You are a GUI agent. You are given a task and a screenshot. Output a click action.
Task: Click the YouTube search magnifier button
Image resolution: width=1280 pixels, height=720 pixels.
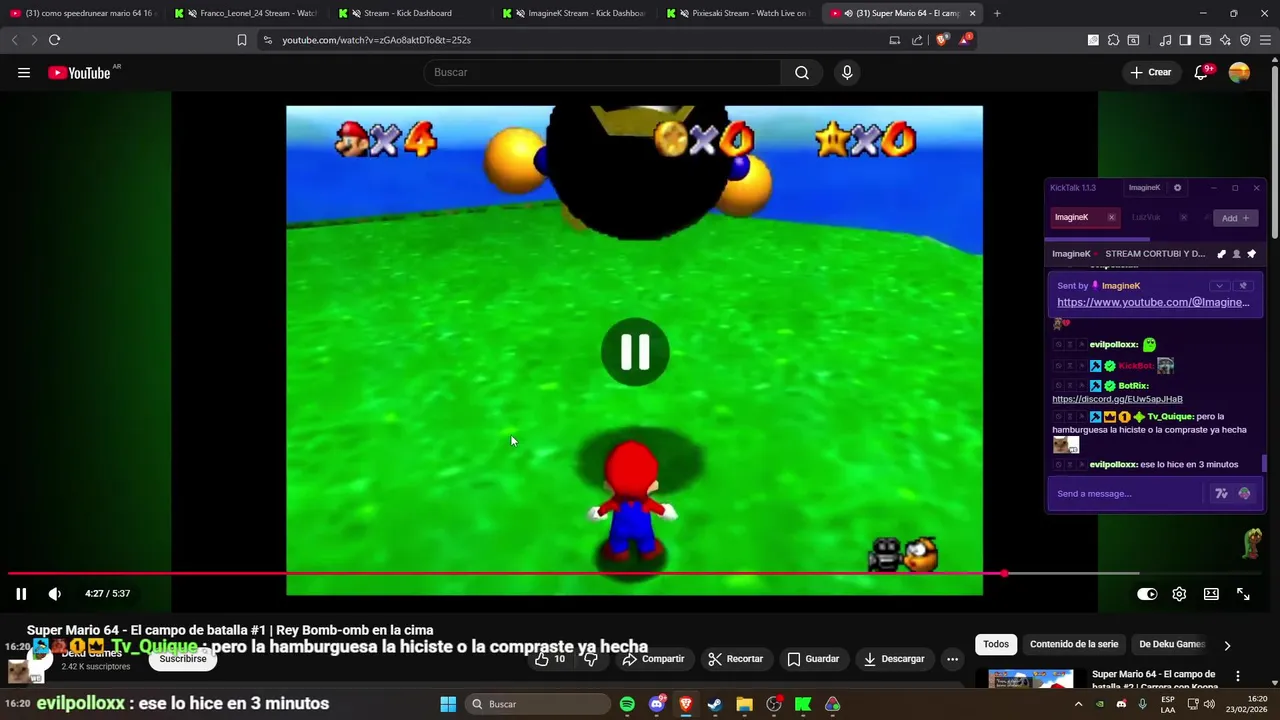coord(801,72)
